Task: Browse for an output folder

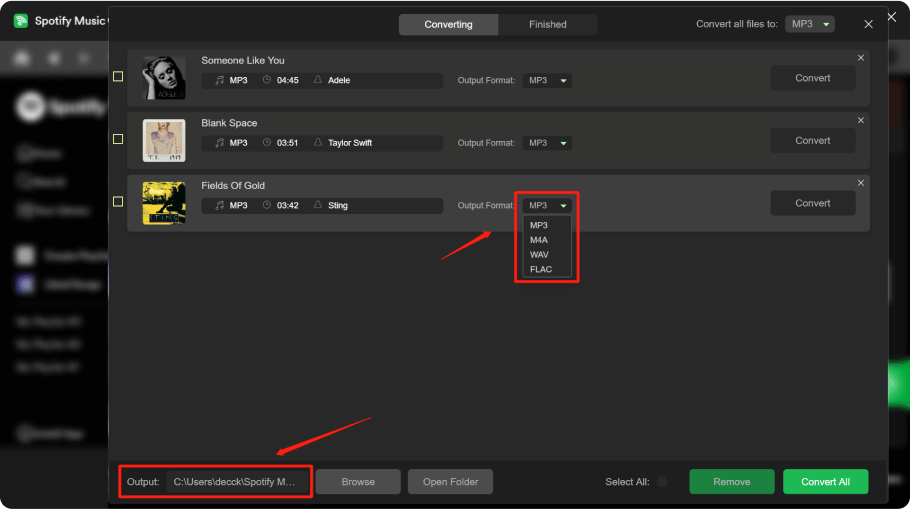Action: point(358,482)
